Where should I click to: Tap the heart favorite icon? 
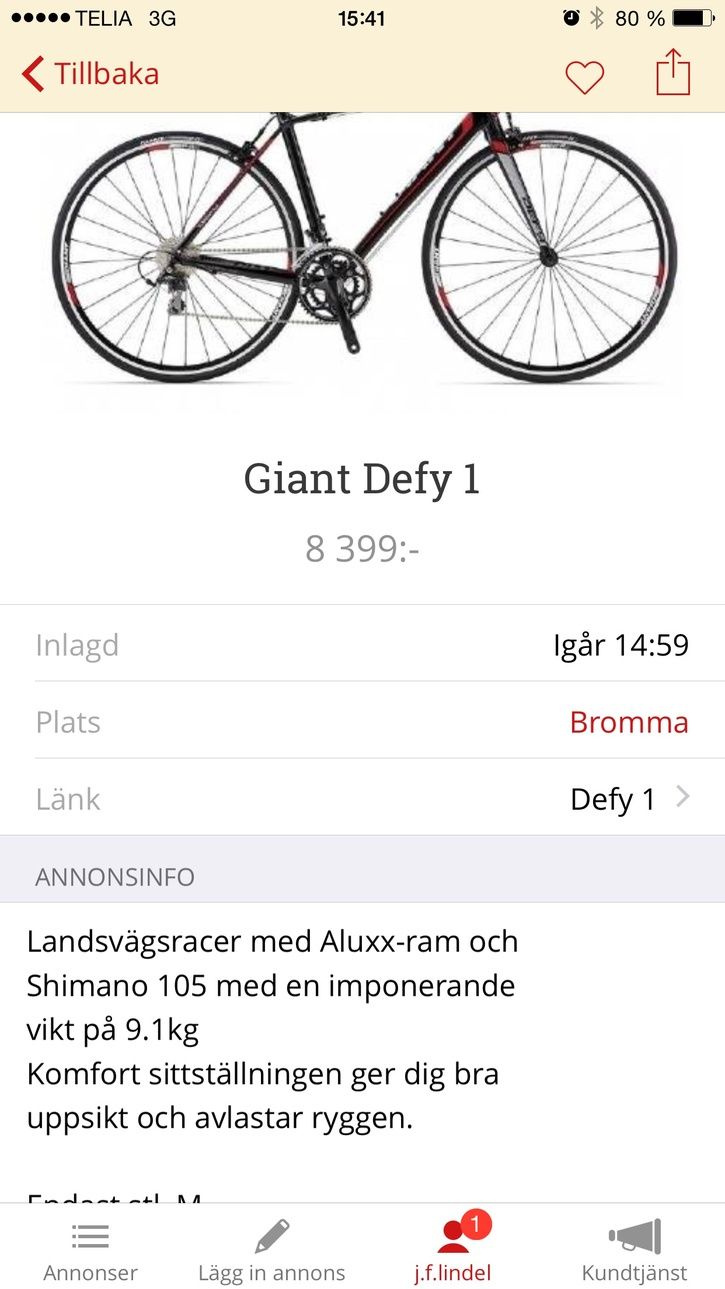(584, 77)
